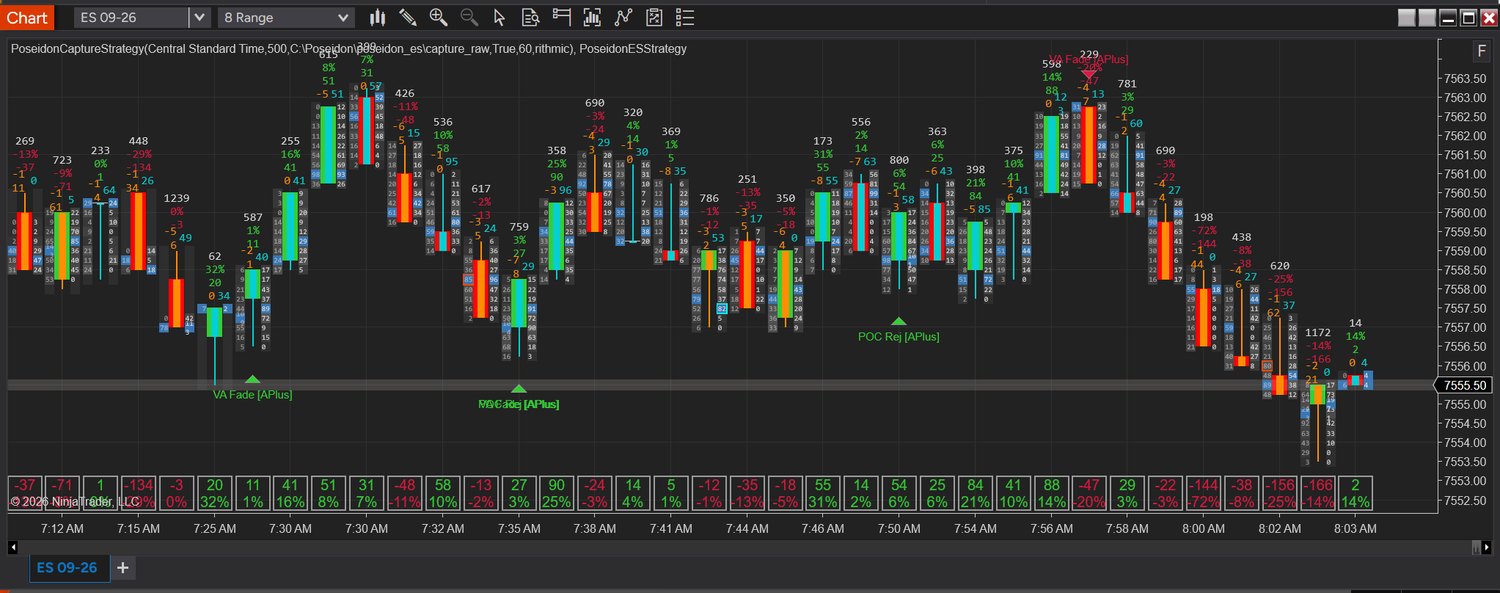Click the plus button to add new tab
This screenshot has height=593, width=1500.
pos(123,567)
